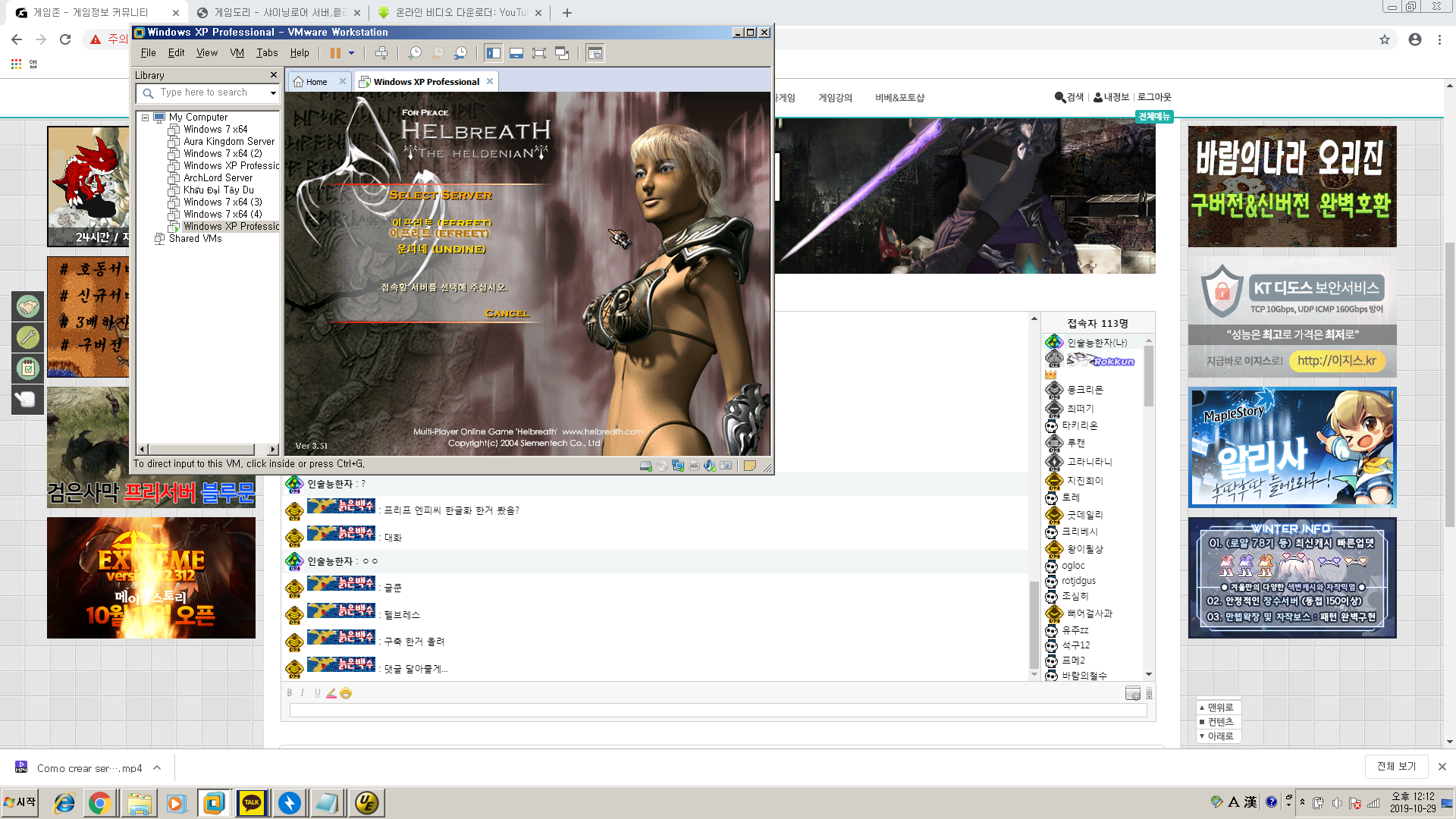Enter full screen mode icon
This screenshot has width=1456, height=819.
539,53
